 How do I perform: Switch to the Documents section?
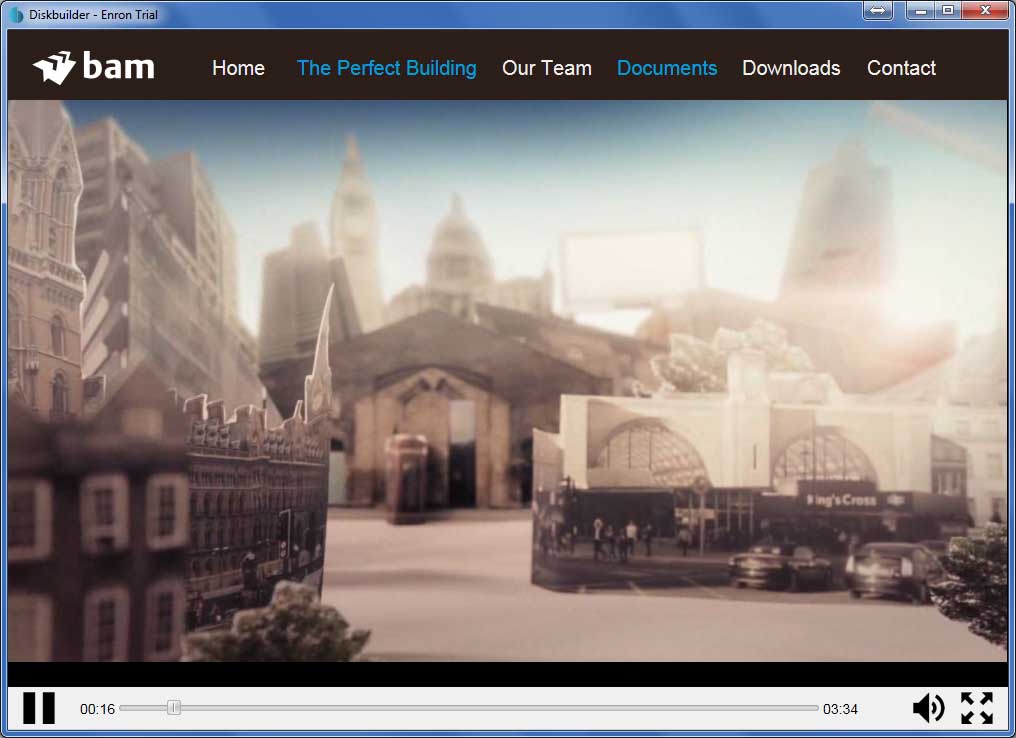[x=667, y=68]
